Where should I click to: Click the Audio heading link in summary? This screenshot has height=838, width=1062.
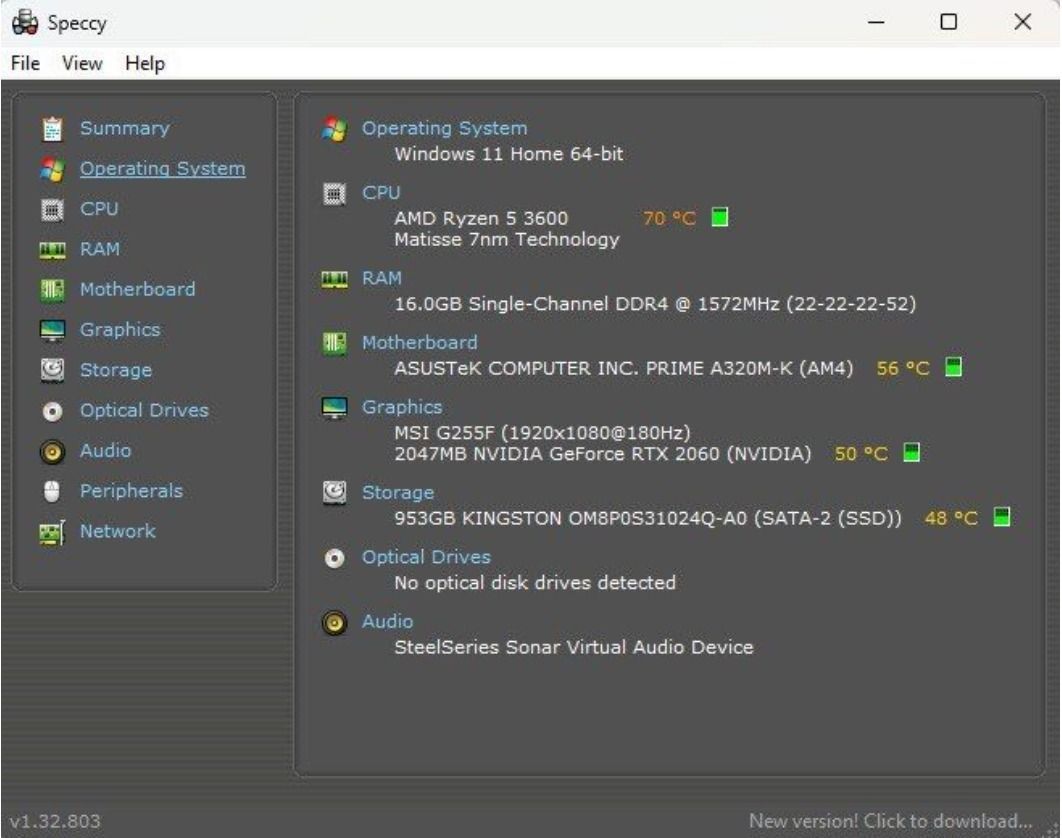point(387,621)
